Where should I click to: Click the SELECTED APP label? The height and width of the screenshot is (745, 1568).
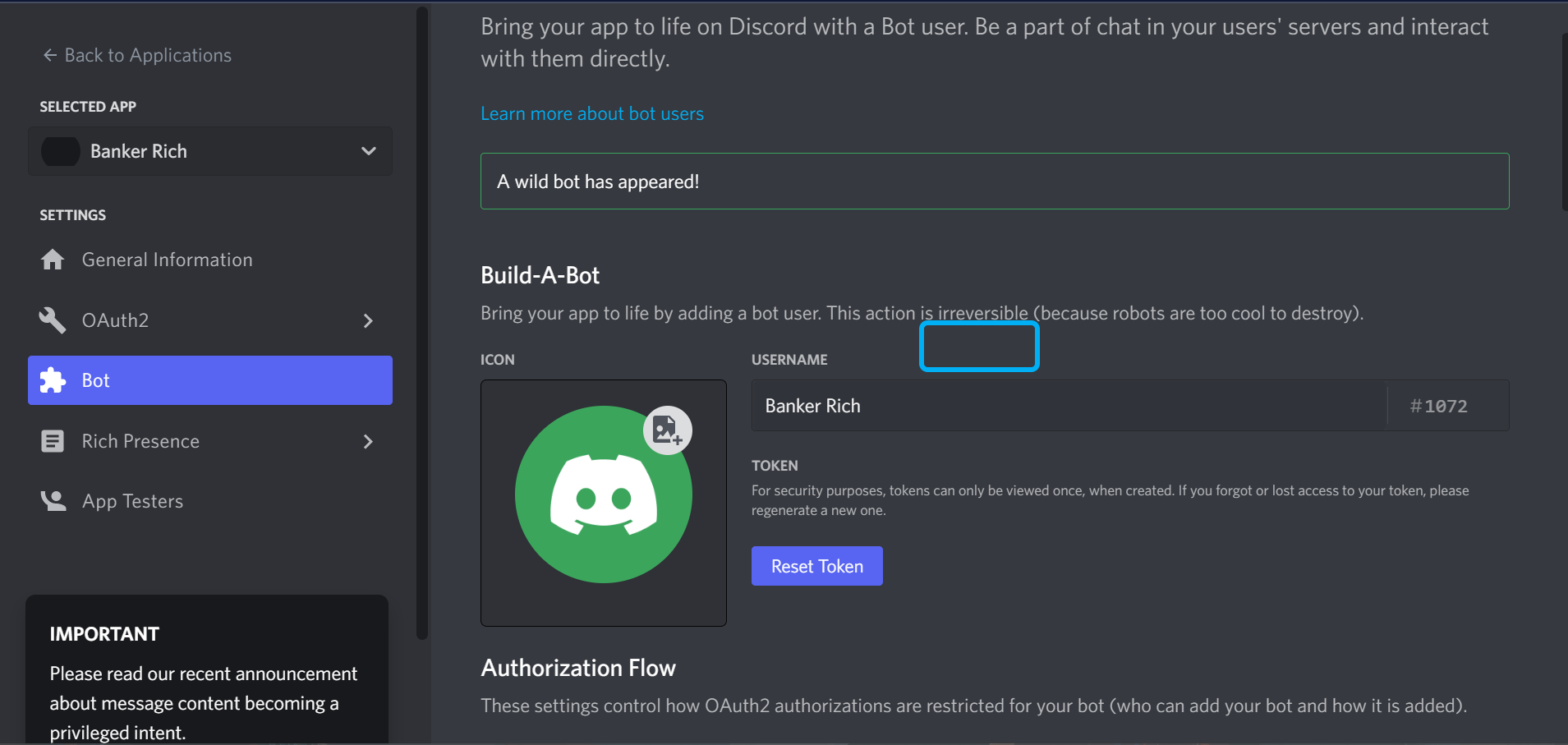tap(88, 107)
